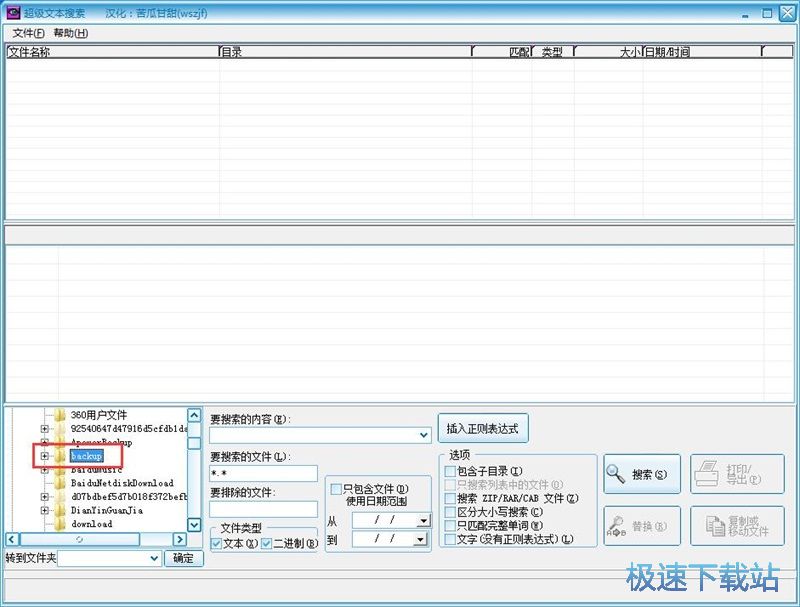Screen dimensions: 800x607
Task: Click the backup folder icon
Action: [60, 456]
